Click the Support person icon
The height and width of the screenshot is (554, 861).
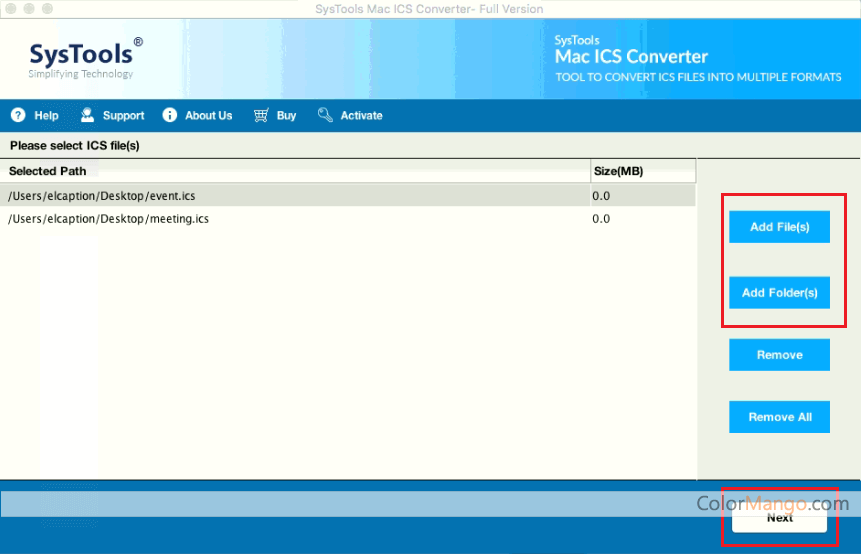(88, 115)
